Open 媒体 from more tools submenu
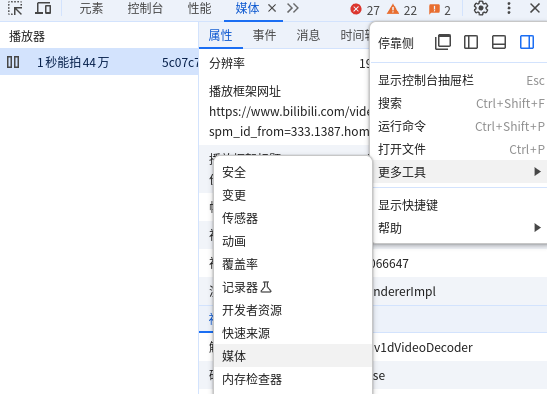Image resolution: width=547 pixels, height=394 pixels. tap(293, 356)
